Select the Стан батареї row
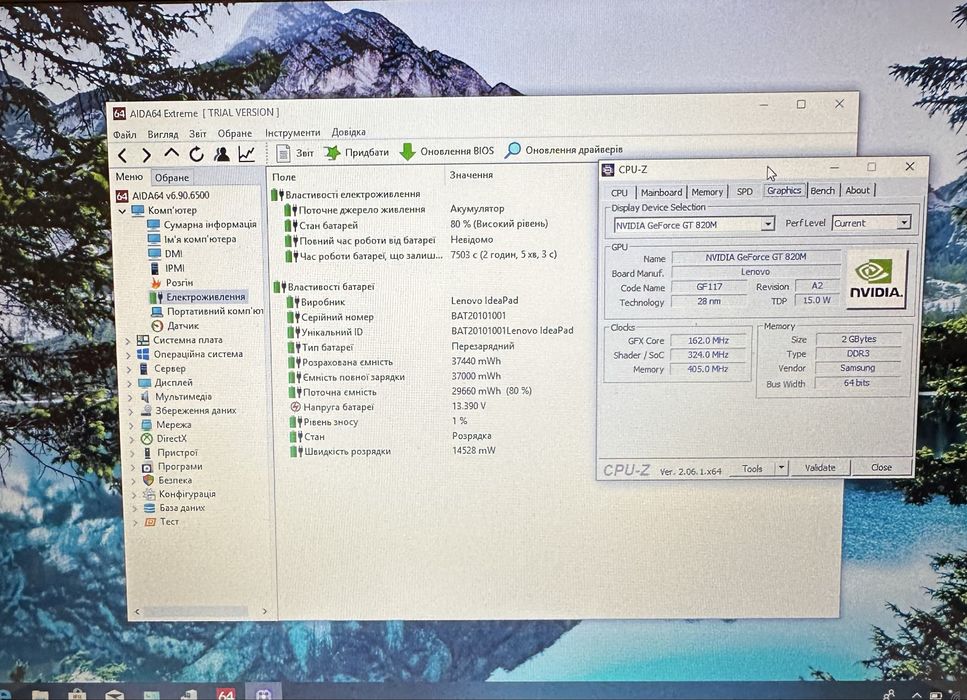 coord(416,224)
